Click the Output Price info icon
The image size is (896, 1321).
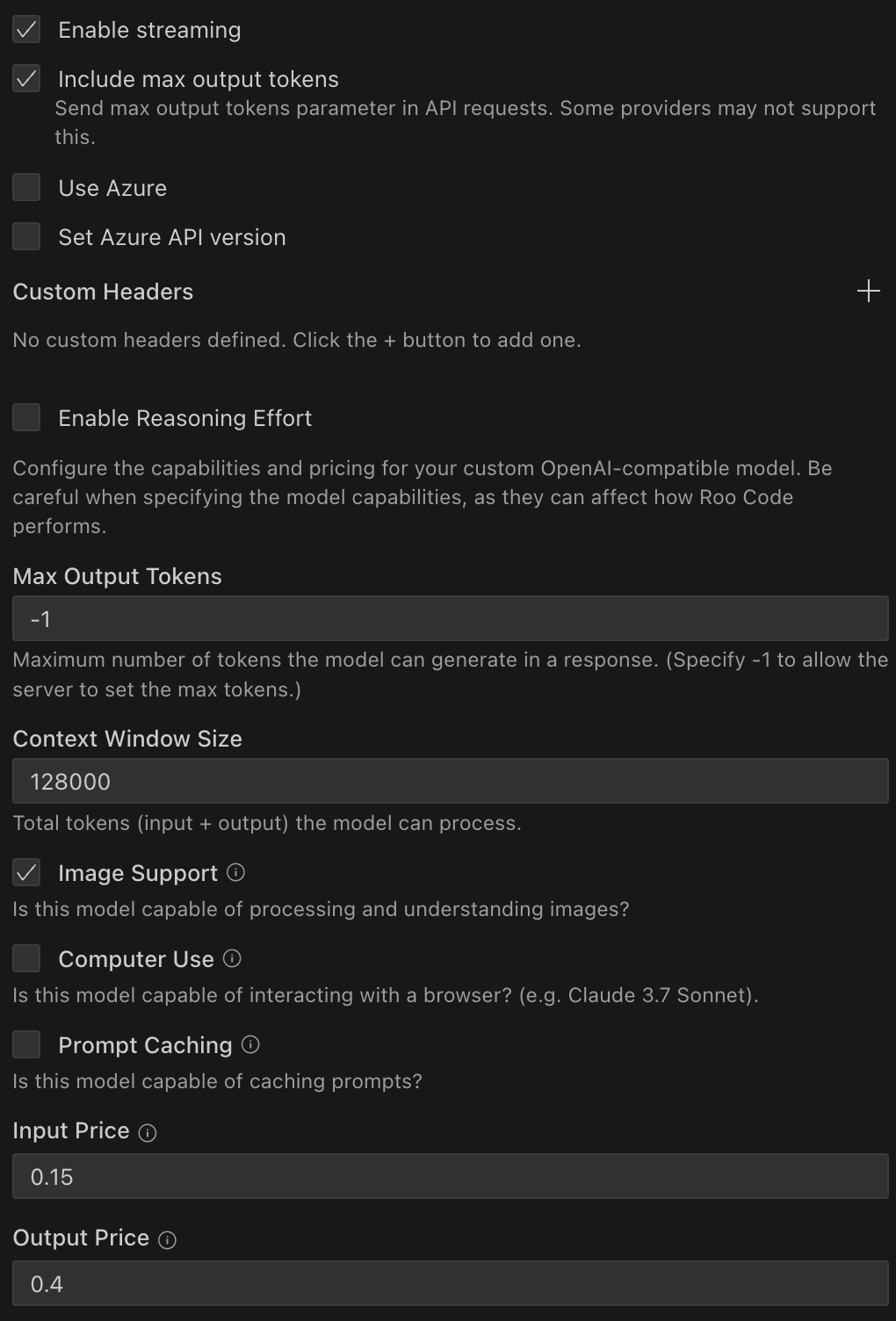click(167, 1240)
